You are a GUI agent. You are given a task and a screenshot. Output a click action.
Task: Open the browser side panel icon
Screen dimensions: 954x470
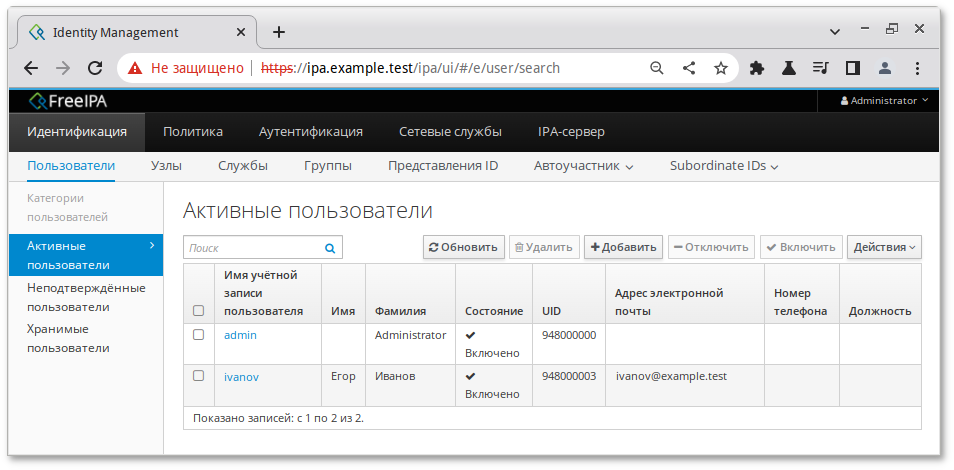853,68
